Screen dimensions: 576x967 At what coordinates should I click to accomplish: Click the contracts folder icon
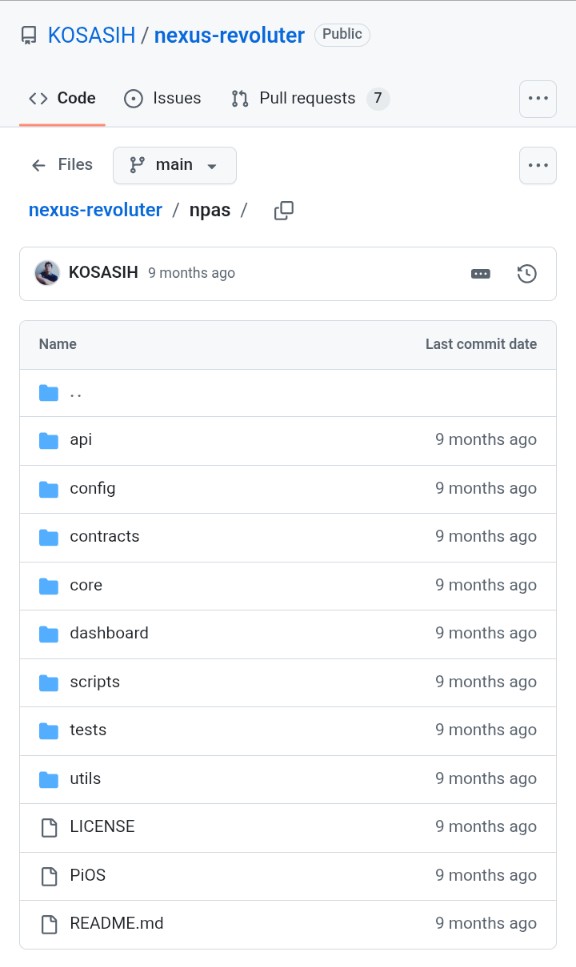tap(49, 537)
